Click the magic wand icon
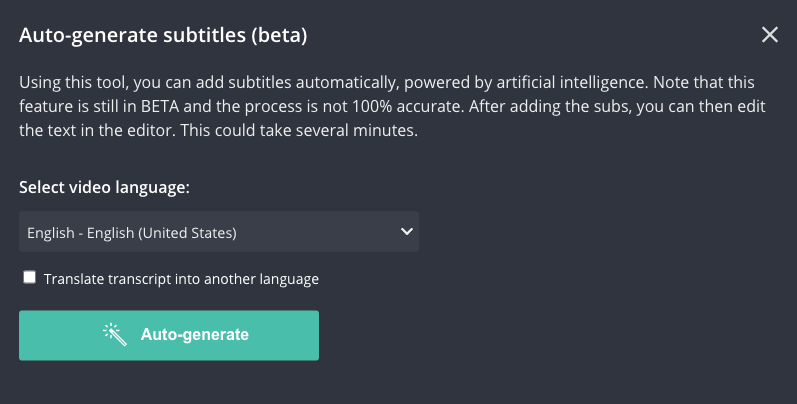 point(115,335)
